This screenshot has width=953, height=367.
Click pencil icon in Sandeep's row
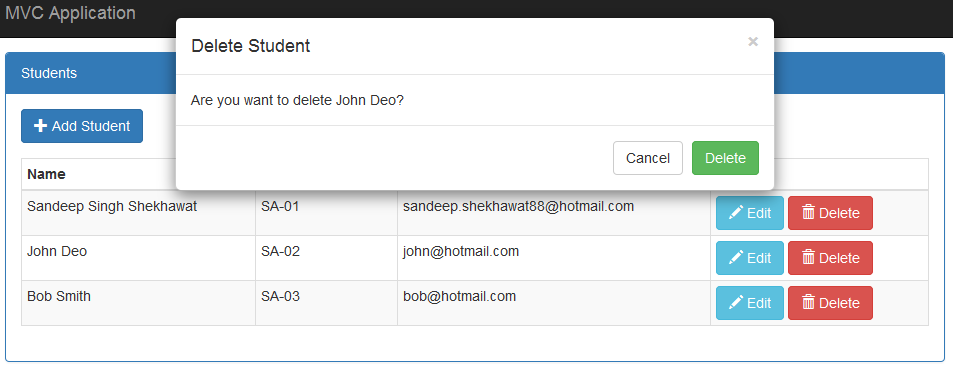pyautogui.click(x=735, y=213)
